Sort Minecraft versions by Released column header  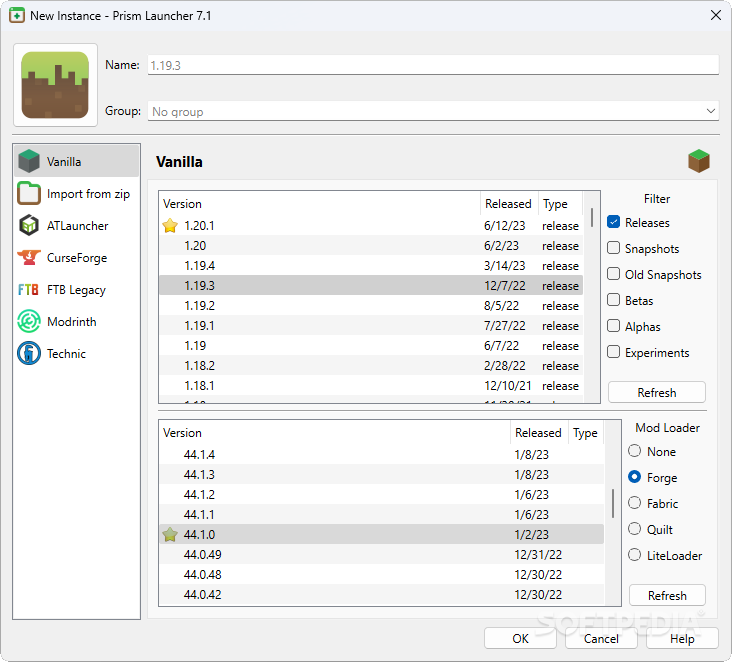(x=509, y=204)
